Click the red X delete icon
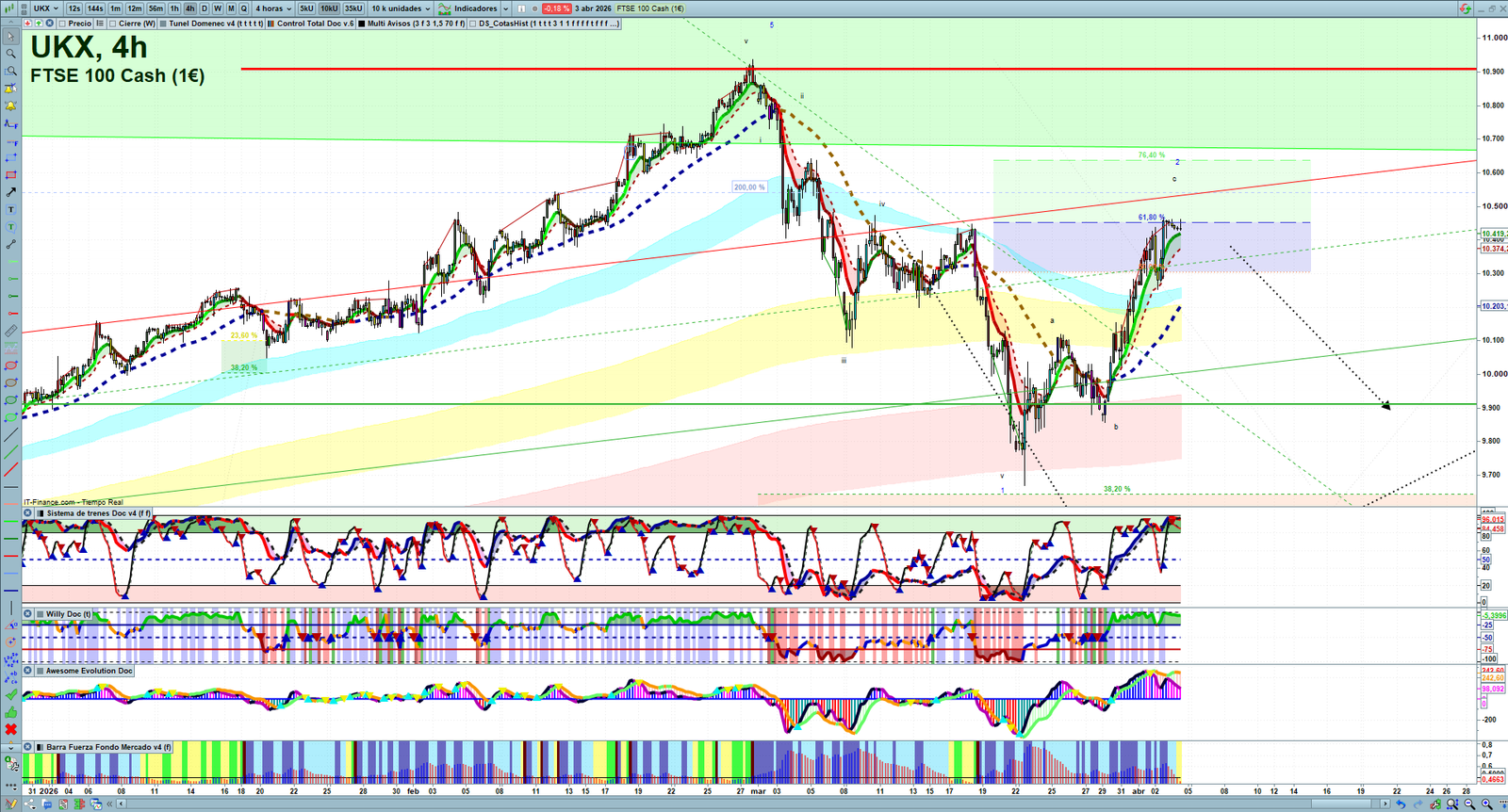 pyautogui.click(x=10, y=729)
